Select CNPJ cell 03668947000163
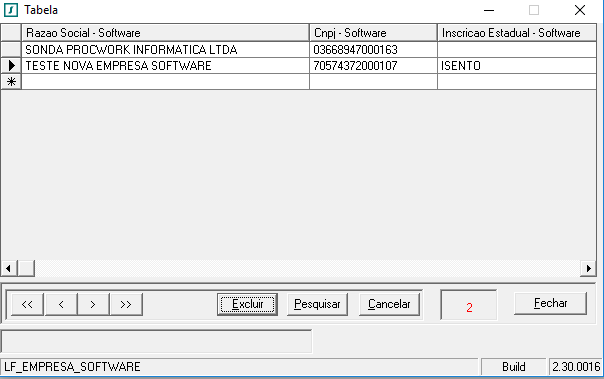 click(373, 50)
